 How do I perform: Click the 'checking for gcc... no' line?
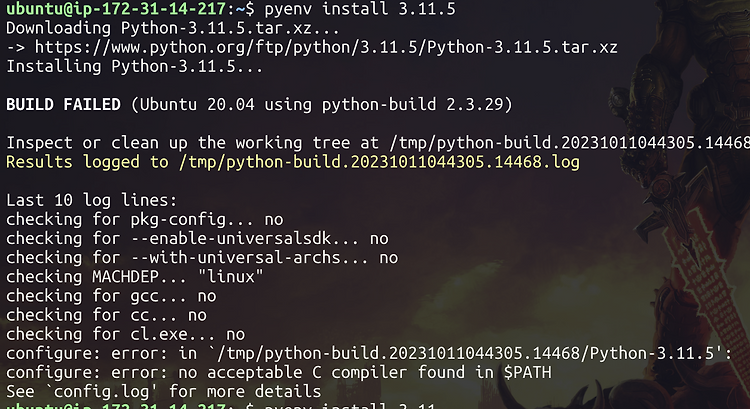coord(111,296)
